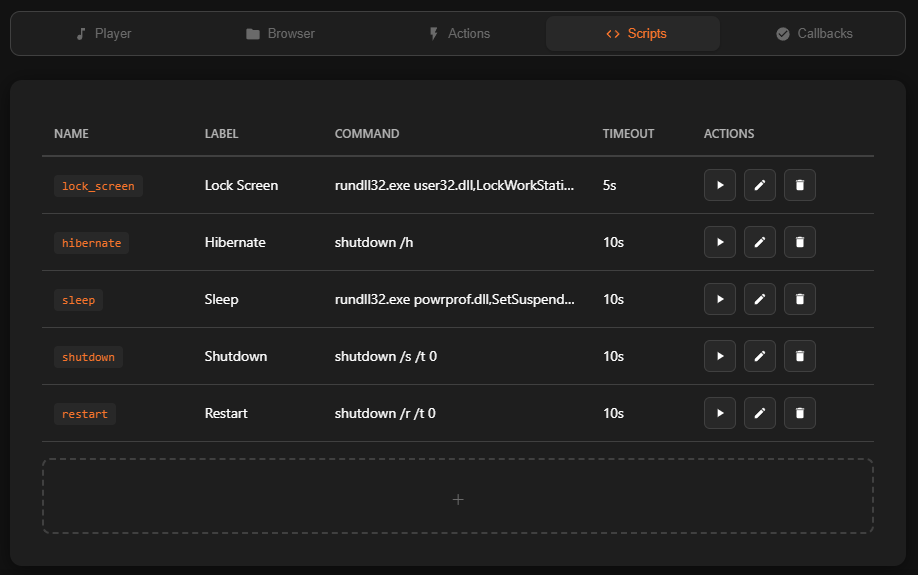Delete the Hibernate script
Viewport: 918px width, 575px height.
[800, 242]
